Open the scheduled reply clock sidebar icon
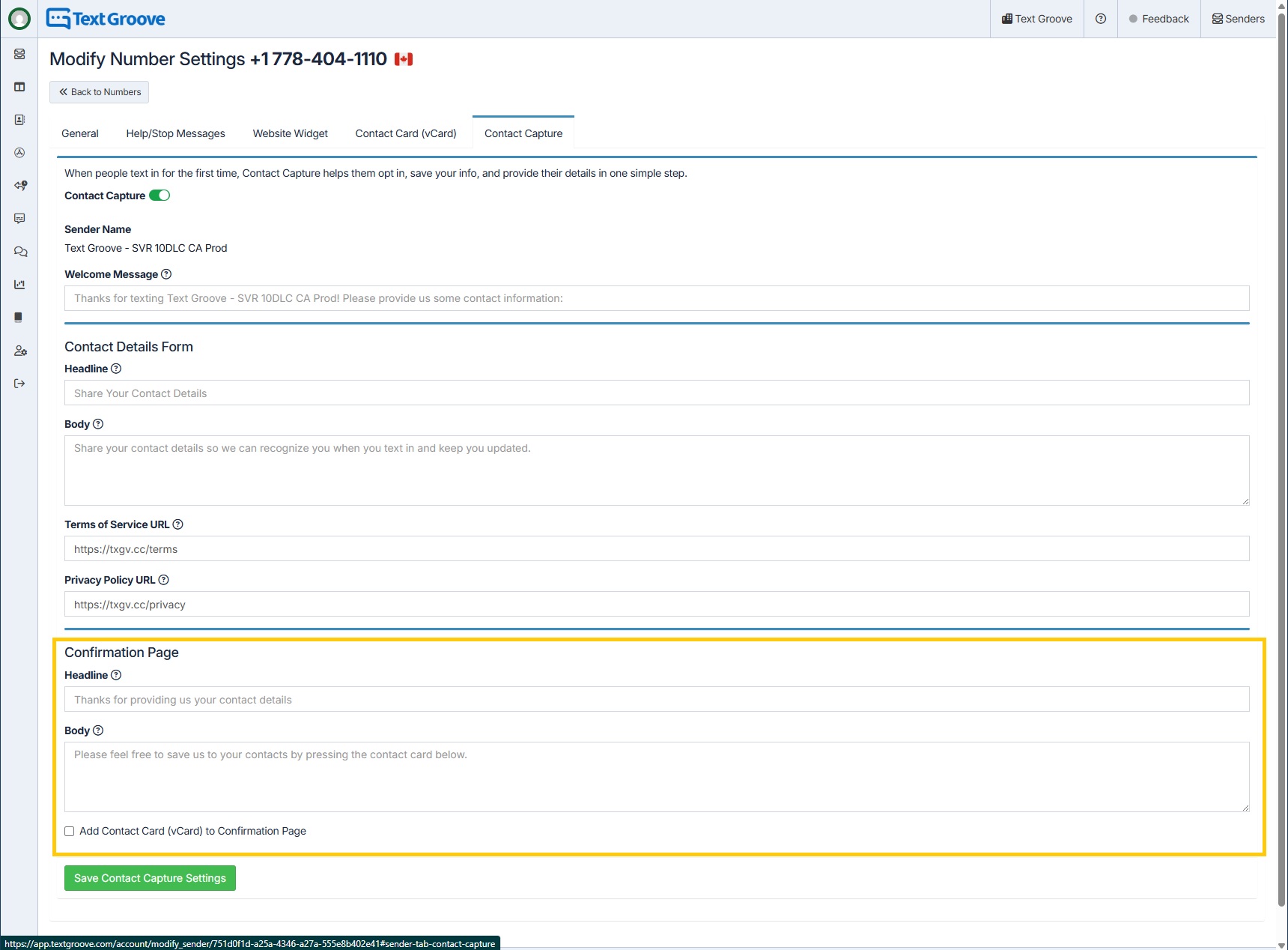Viewport: 1288px width, 950px height. [20, 186]
